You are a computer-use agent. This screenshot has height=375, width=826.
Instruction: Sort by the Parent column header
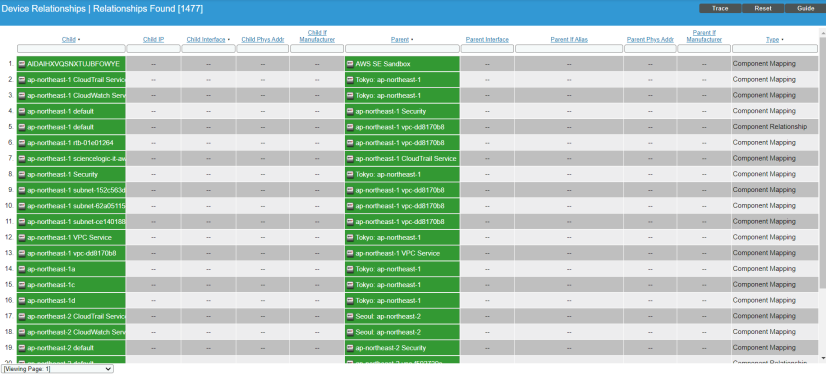(400, 40)
